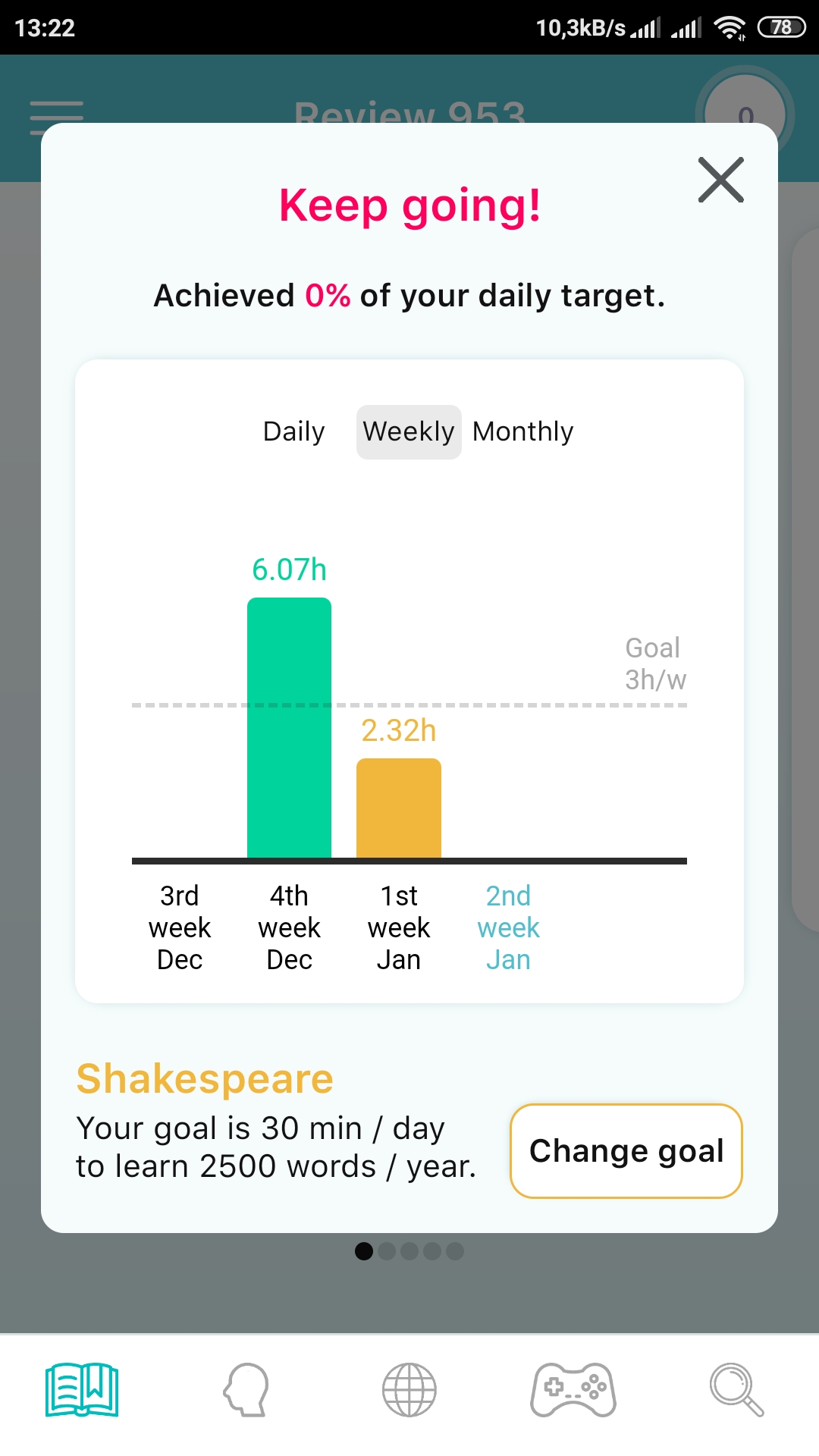This screenshot has height=1456, width=819.
Task: Tap the 3rd week Dec label
Action: 180,927
